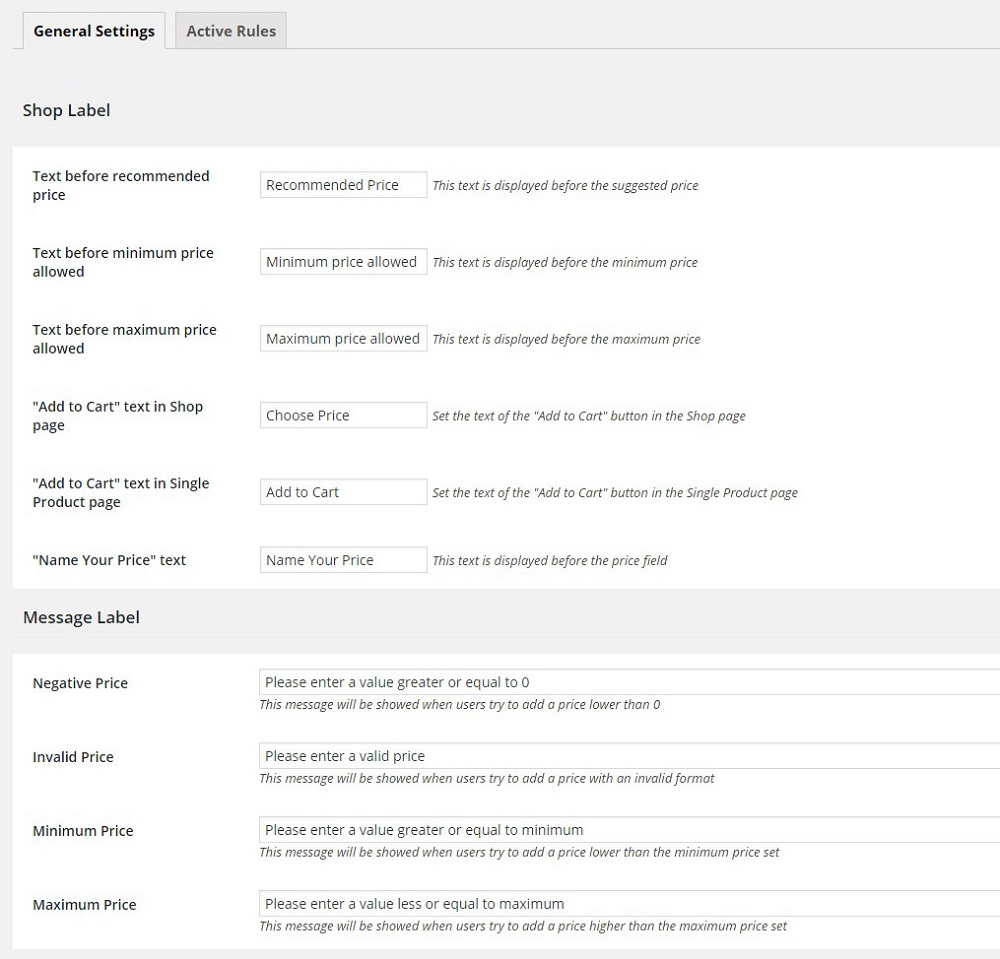1000x959 pixels.
Task: Focus the Maximum Price message field
Action: 629,904
